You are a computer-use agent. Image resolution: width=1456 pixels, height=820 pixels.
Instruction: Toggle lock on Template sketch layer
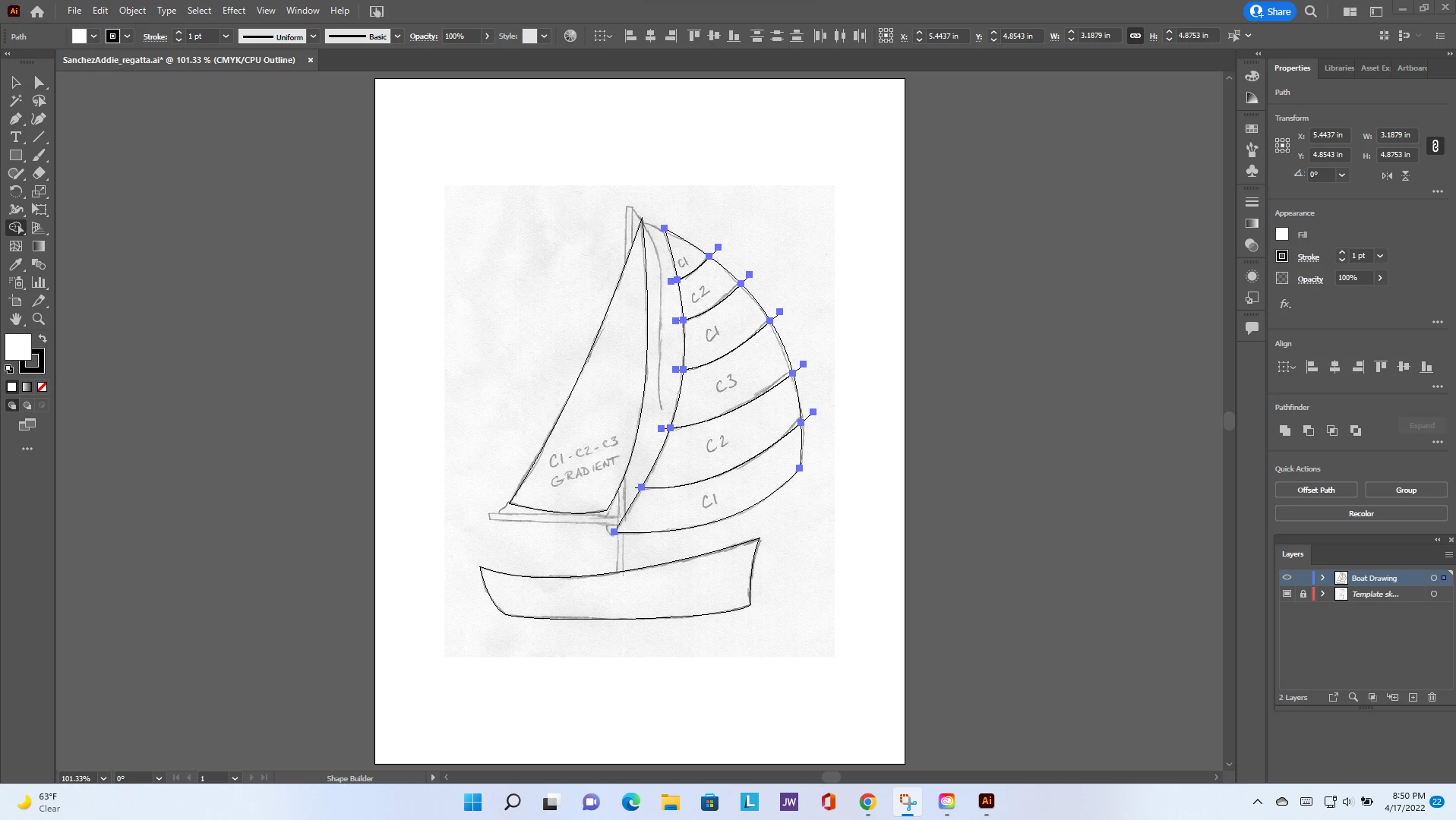click(x=1303, y=594)
